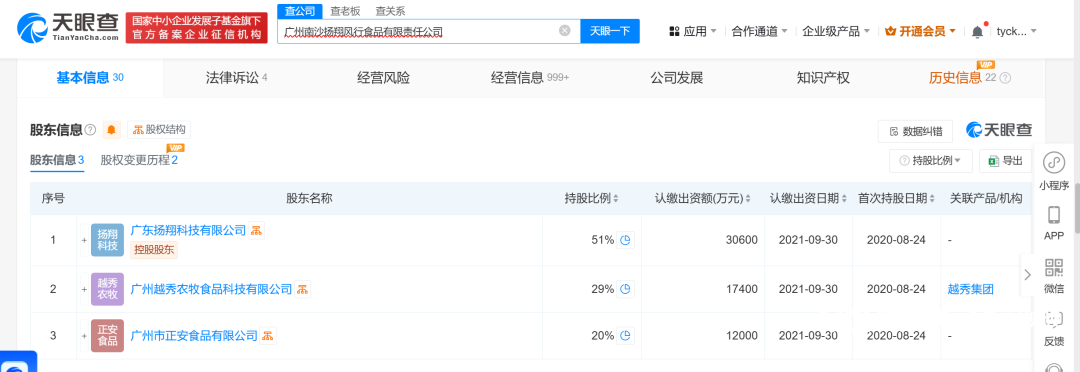Select the 公司发展 tab
This screenshot has height=372, width=1080.
pos(676,78)
